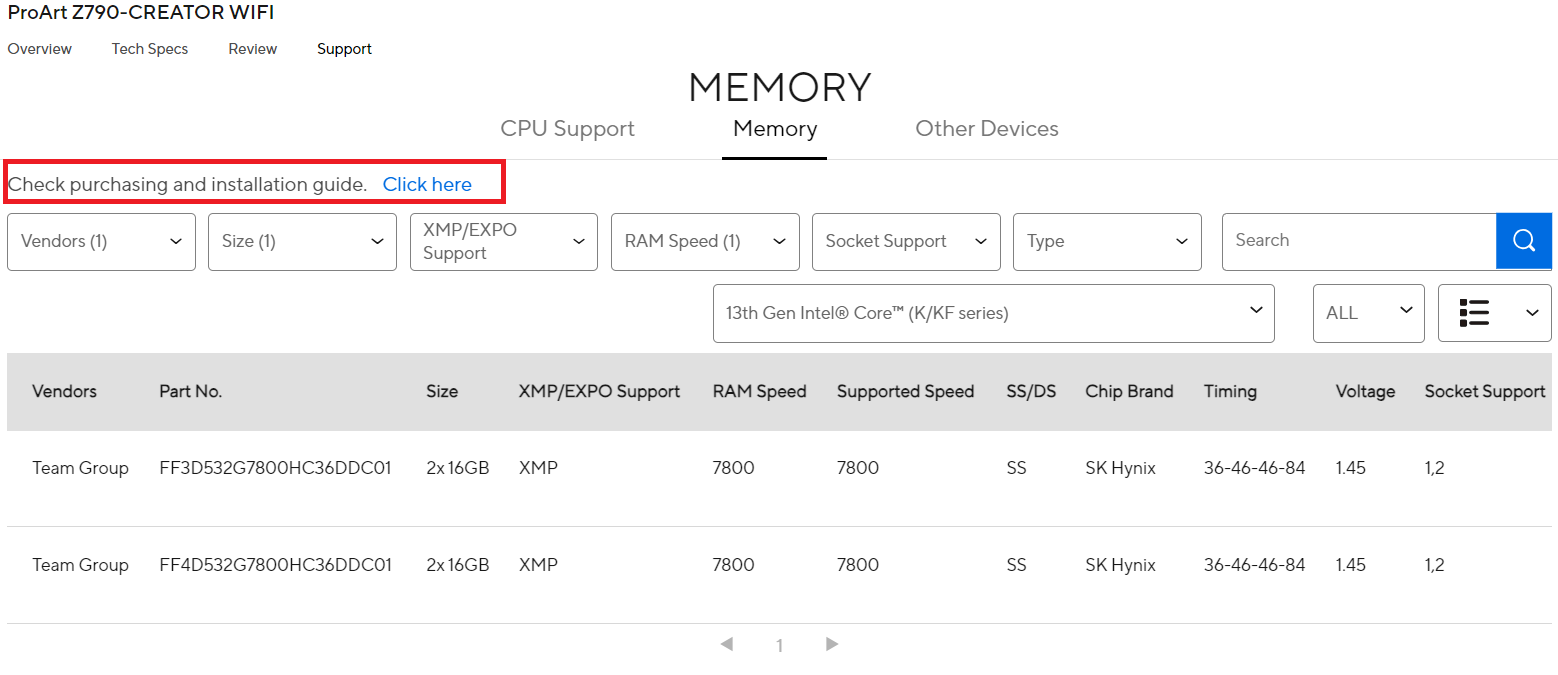
Task: Click into the Search input field
Action: (x=1359, y=241)
